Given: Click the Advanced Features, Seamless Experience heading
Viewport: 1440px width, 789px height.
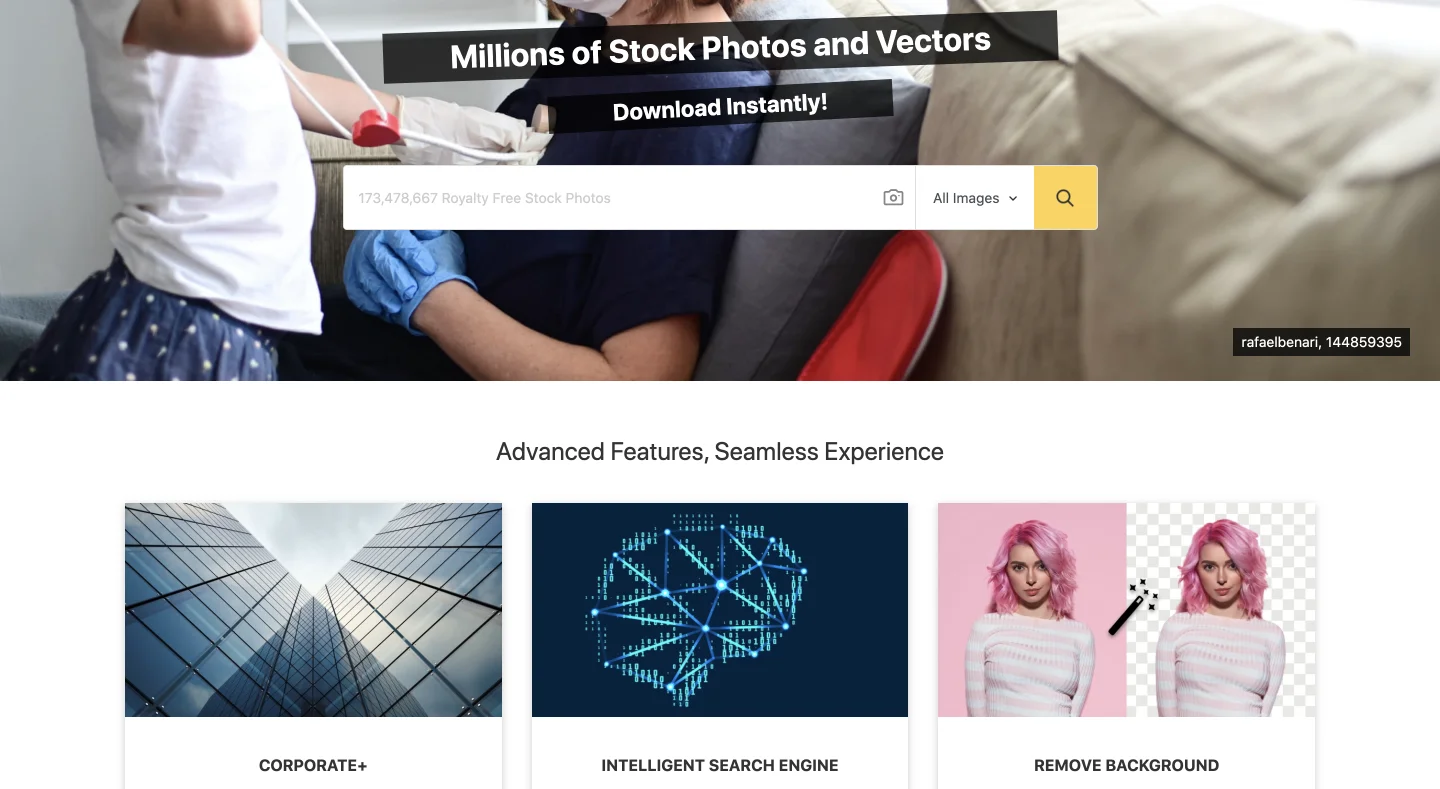Looking at the screenshot, I should coord(720,452).
